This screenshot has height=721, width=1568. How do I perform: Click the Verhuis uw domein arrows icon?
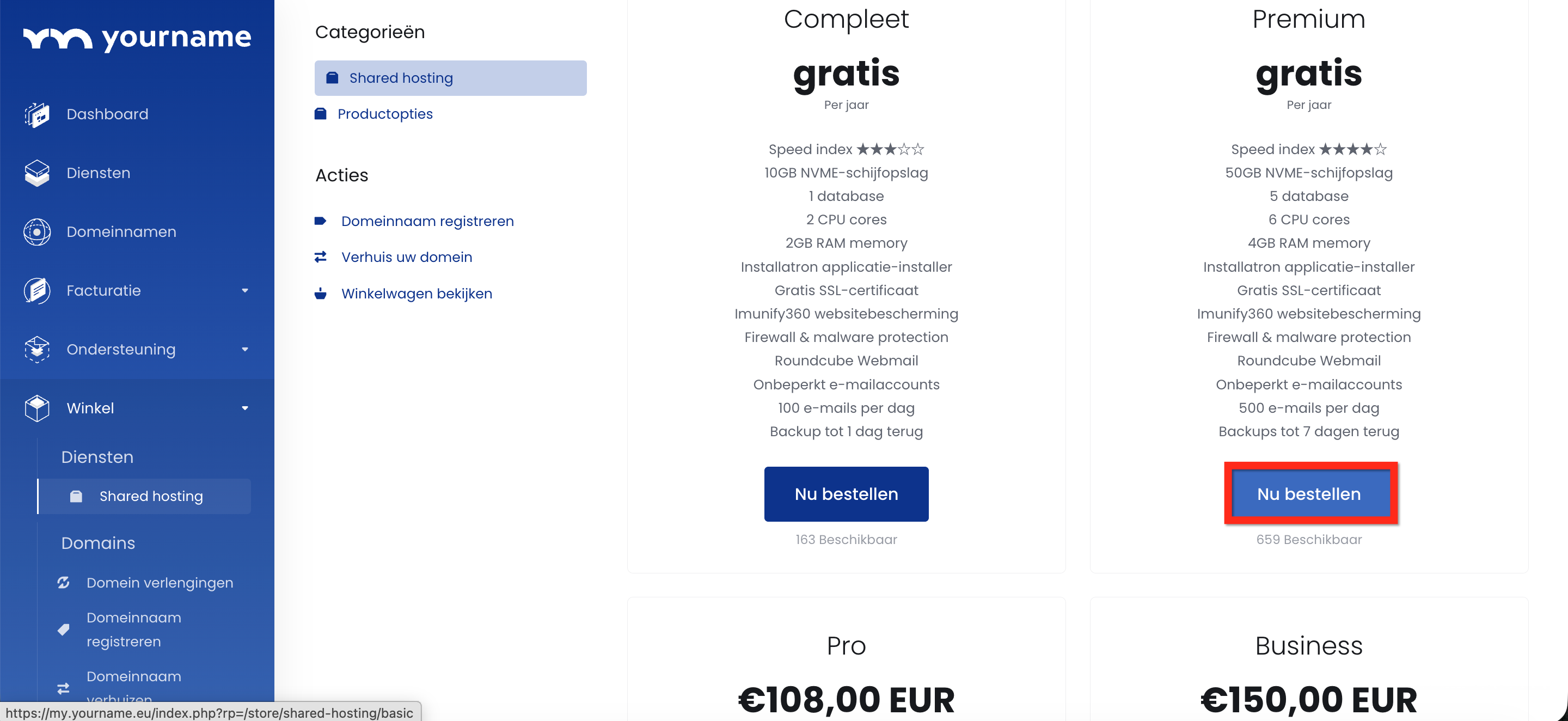[320, 257]
